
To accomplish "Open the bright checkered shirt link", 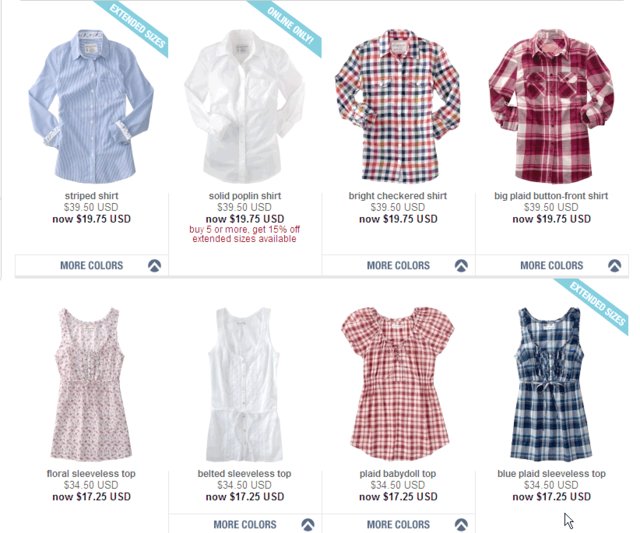I will (x=398, y=196).
